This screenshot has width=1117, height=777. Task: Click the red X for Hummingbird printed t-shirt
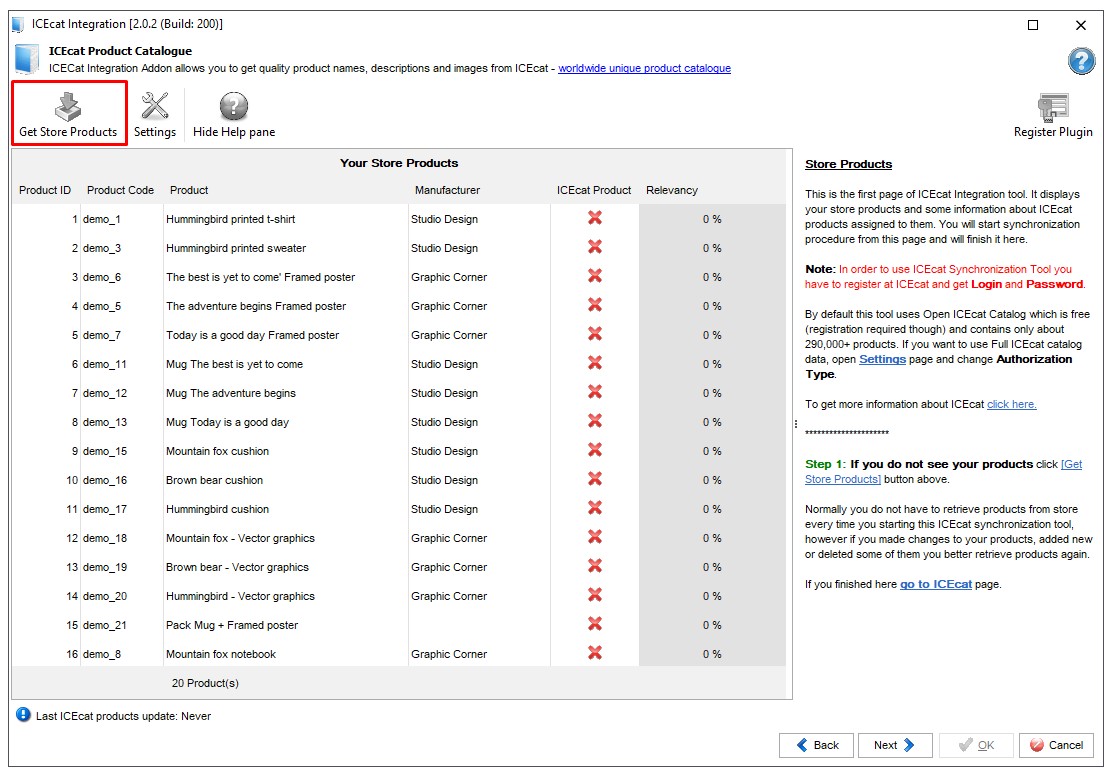tap(595, 218)
